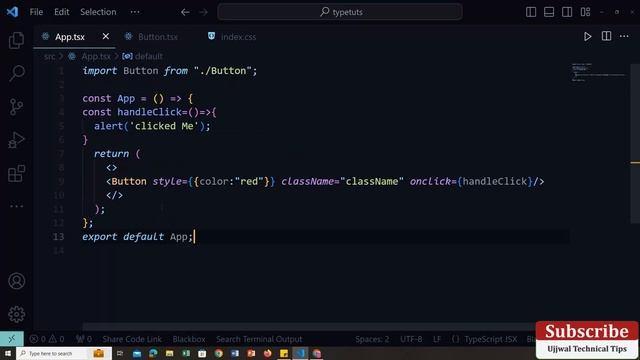Click the horizontal editor scrollbar
The height and width of the screenshot is (360, 640).
coord(309,326)
